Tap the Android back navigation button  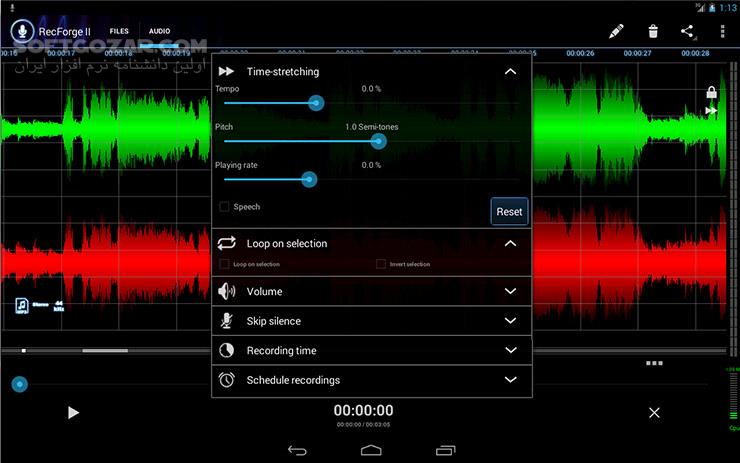tap(297, 451)
